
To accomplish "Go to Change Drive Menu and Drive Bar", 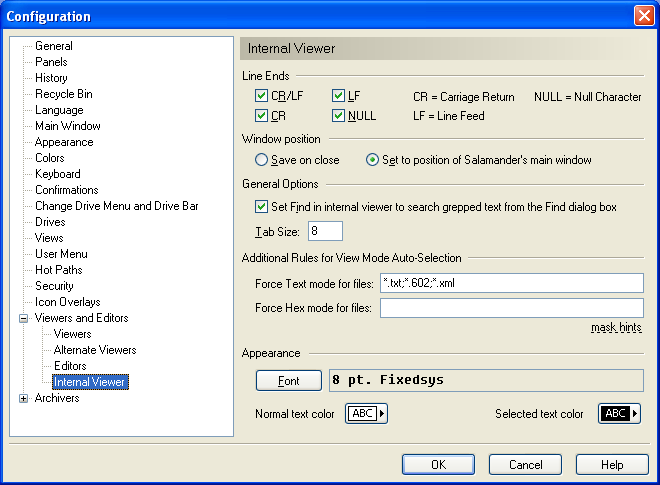I will [116, 206].
